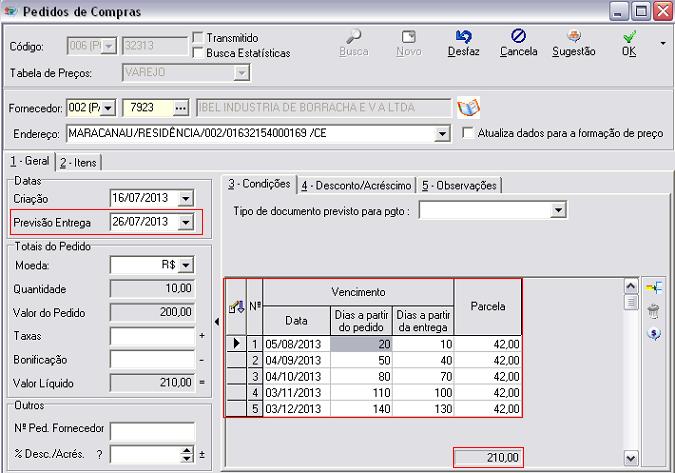Toggle the Busca Estatísticas checkbox
Screen dimensions: 675x473
(x=198, y=52)
